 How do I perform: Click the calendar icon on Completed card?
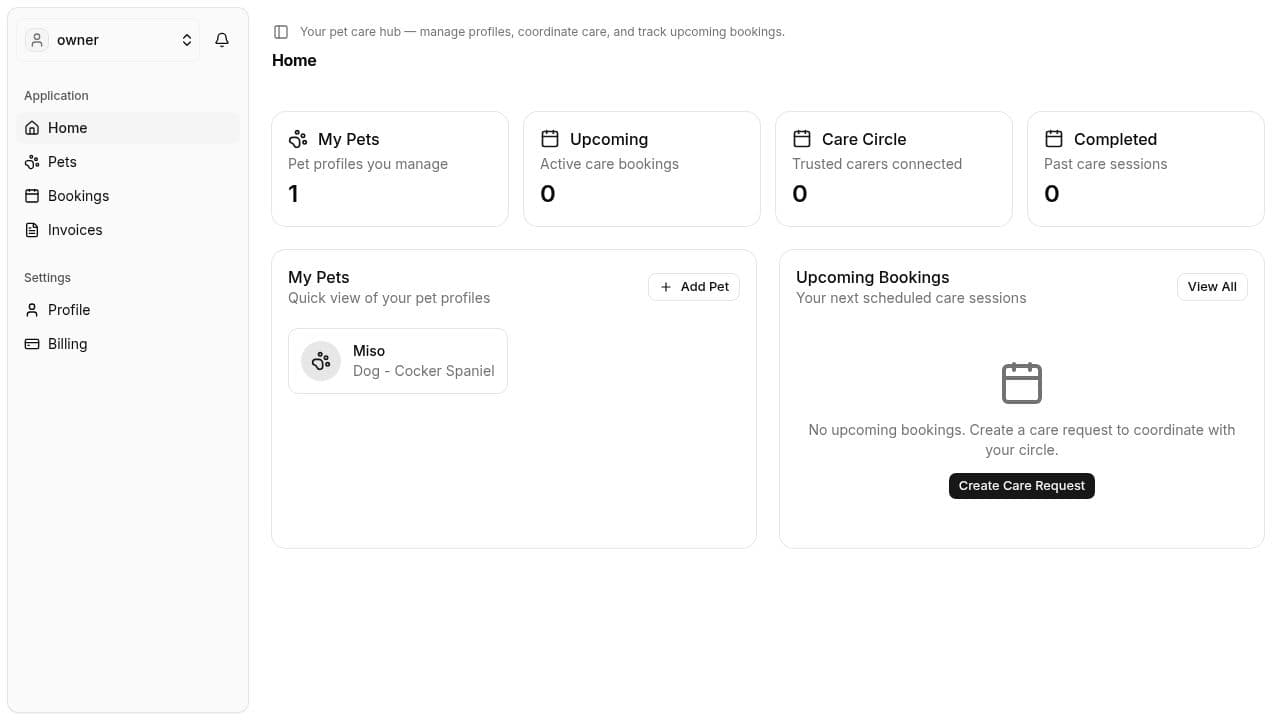pyautogui.click(x=1054, y=139)
